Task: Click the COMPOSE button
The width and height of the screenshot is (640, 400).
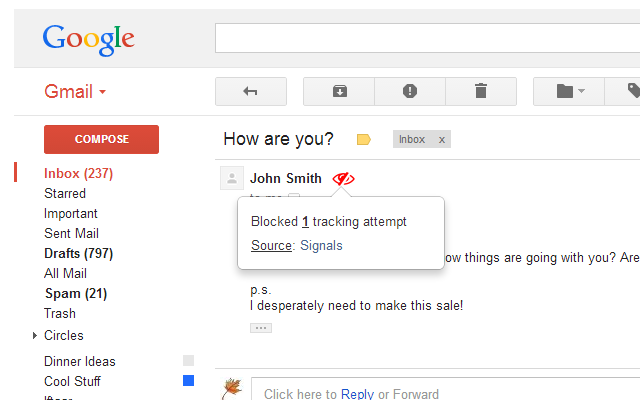Action: [x=101, y=139]
